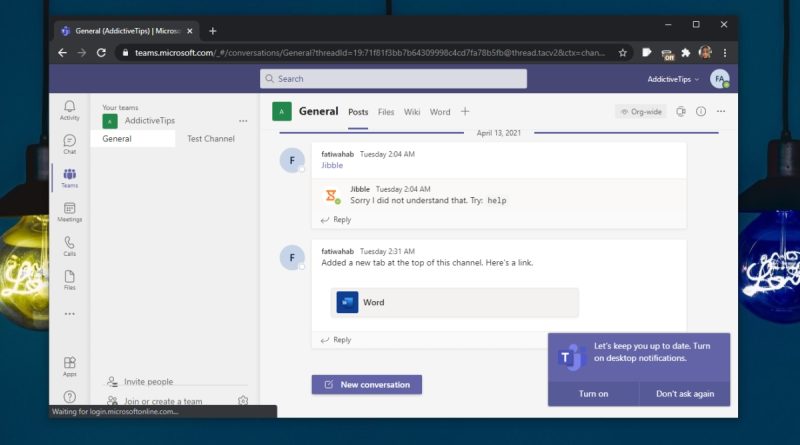800x445 pixels.
Task: Click Invite people link
Action: click(148, 382)
